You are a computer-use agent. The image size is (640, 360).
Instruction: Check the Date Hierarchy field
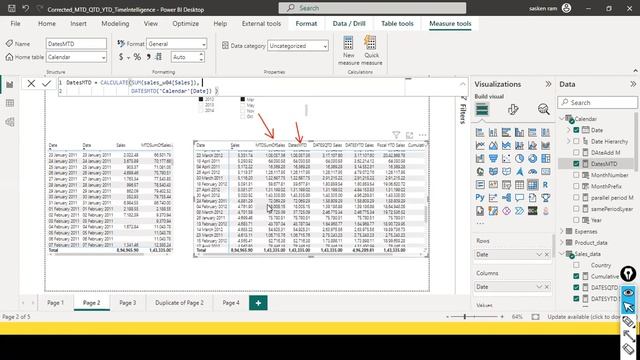(x=576, y=141)
